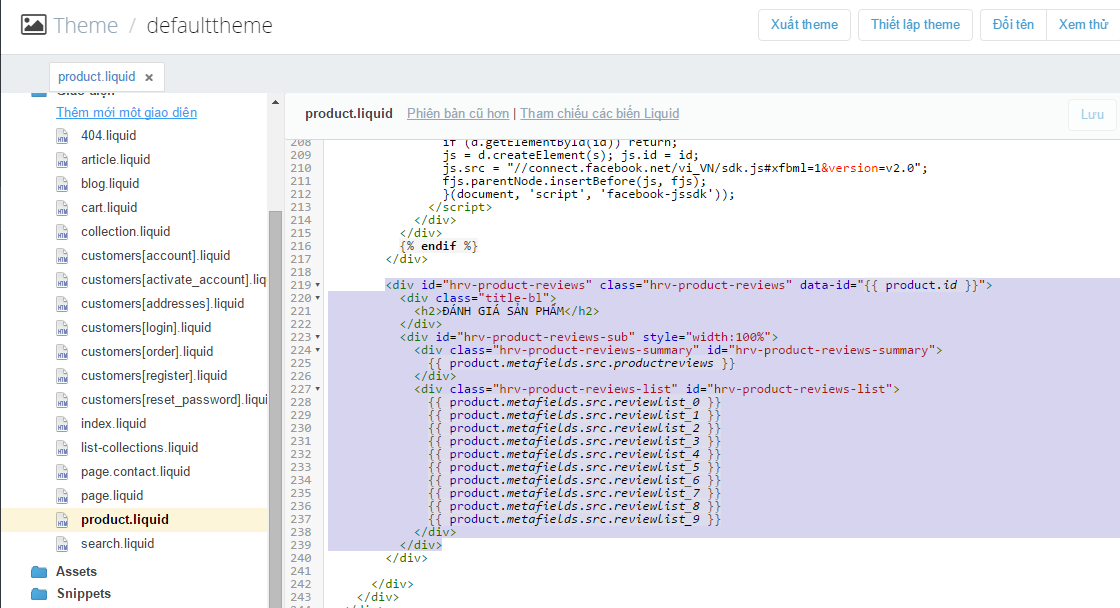Image resolution: width=1120 pixels, height=608 pixels.
Task: Click the Đổi tên button
Action: click(1014, 25)
